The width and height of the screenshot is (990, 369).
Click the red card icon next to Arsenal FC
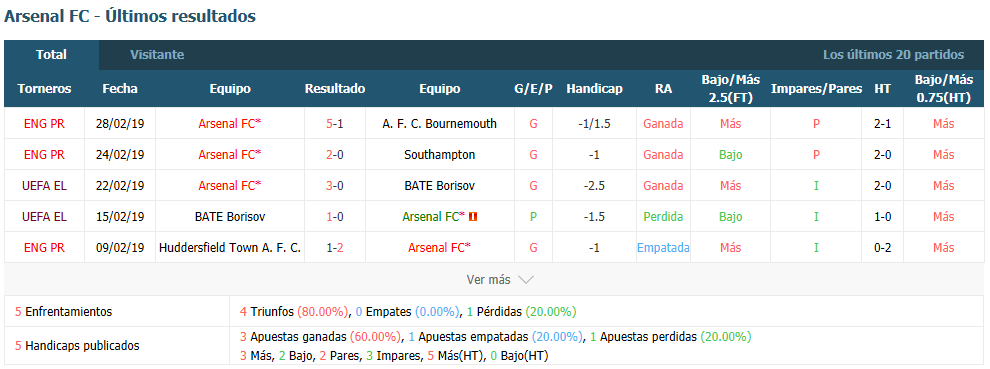(473, 217)
